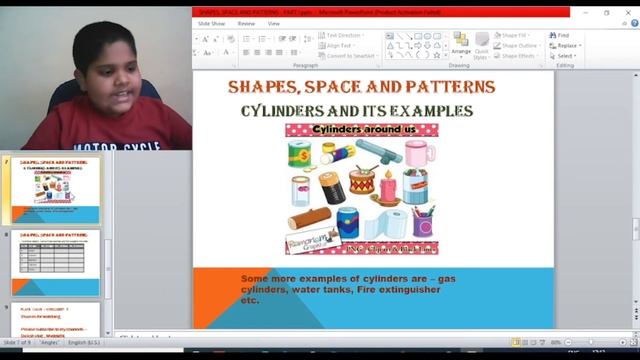Select the Left Brace shape

point(418,55)
